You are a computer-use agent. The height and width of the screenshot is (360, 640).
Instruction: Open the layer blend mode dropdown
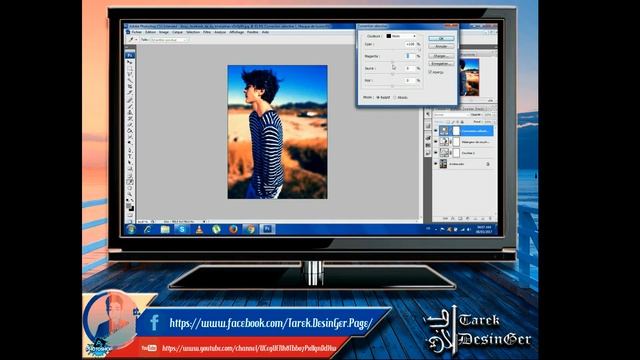[451, 115]
